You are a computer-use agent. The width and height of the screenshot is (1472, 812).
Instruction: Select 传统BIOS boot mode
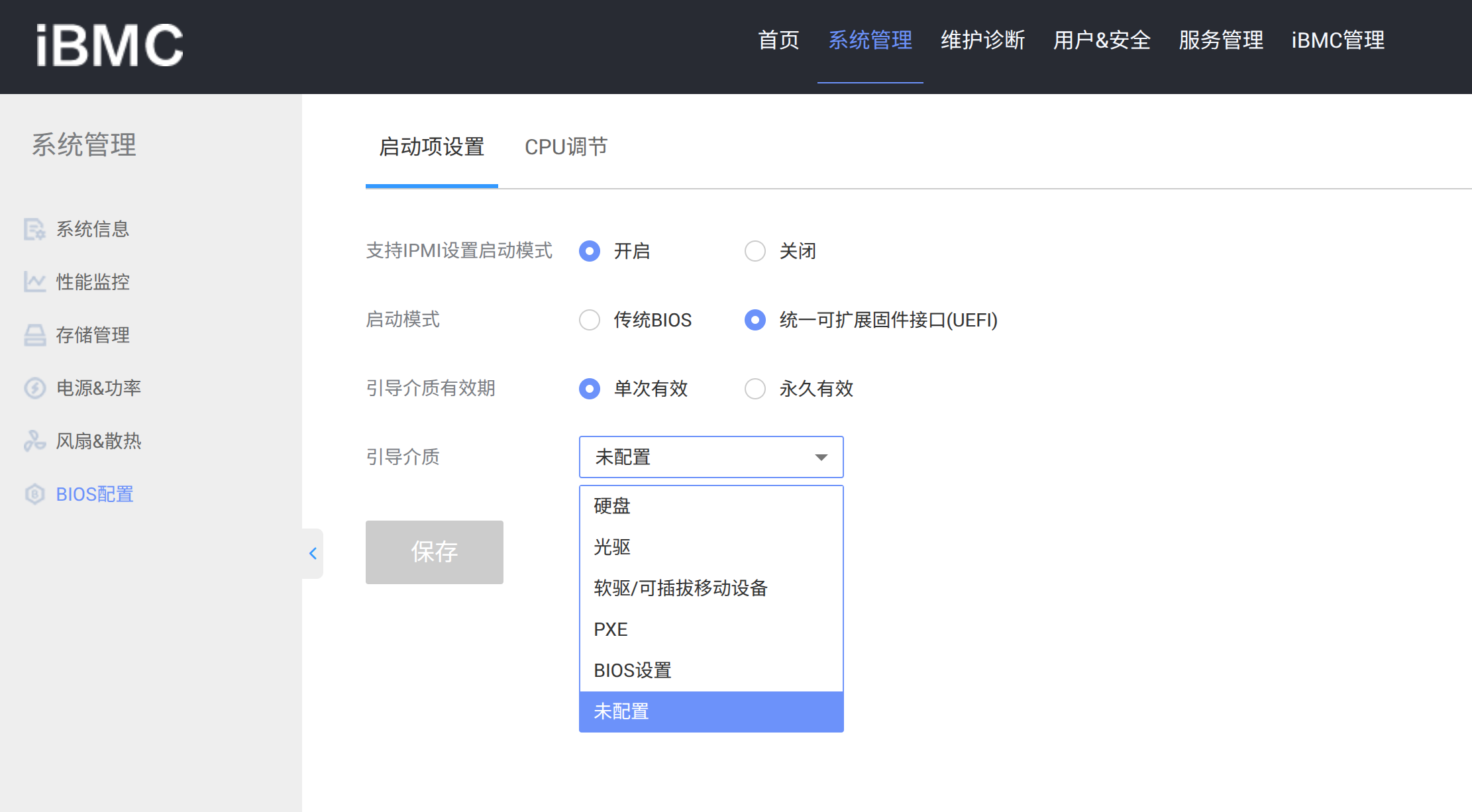(x=589, y=320)
